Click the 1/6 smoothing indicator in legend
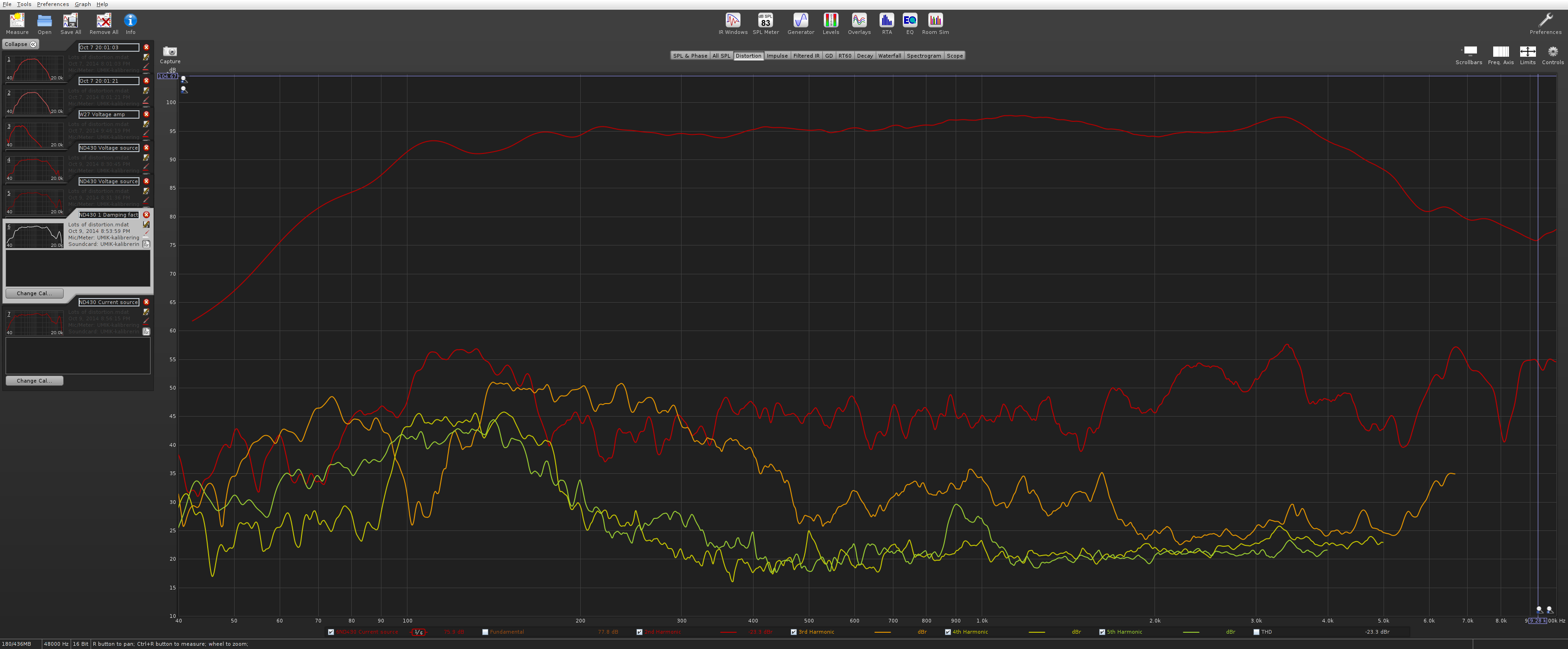Screen dimensions: 1568x649 418,632
